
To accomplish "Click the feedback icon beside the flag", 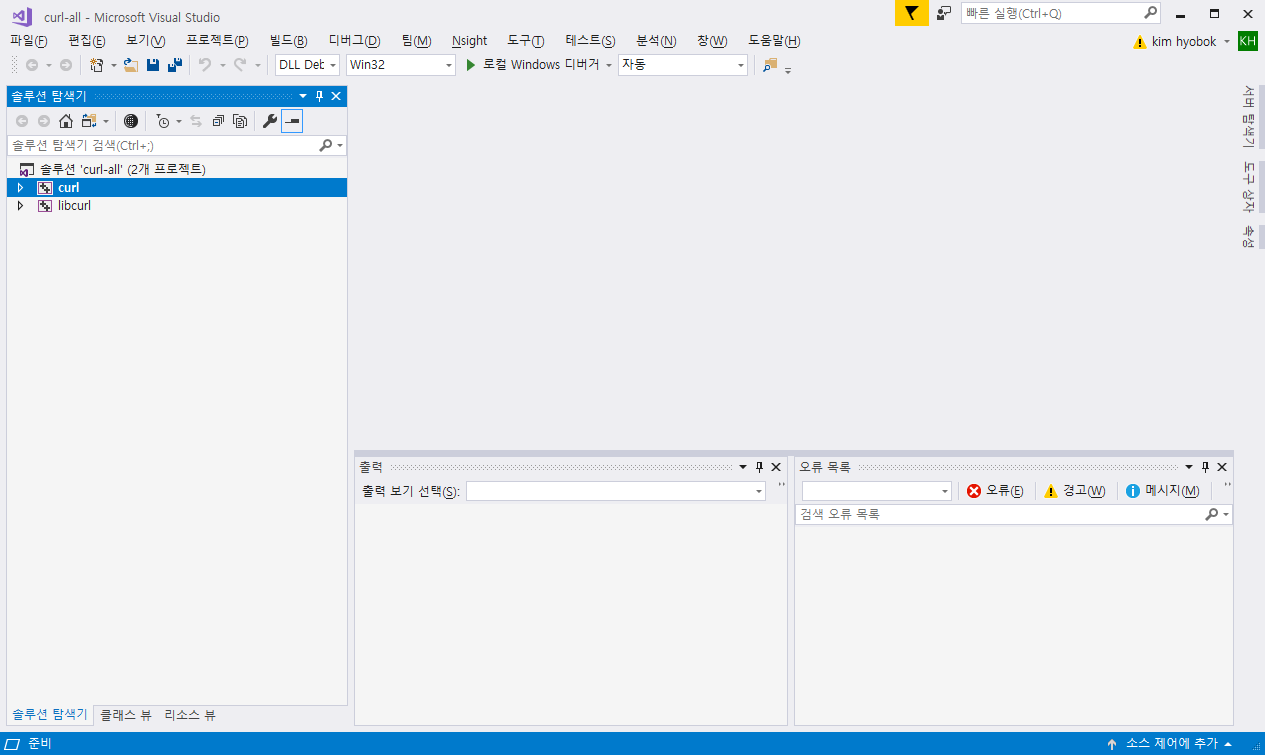I will tap(944, 13).
